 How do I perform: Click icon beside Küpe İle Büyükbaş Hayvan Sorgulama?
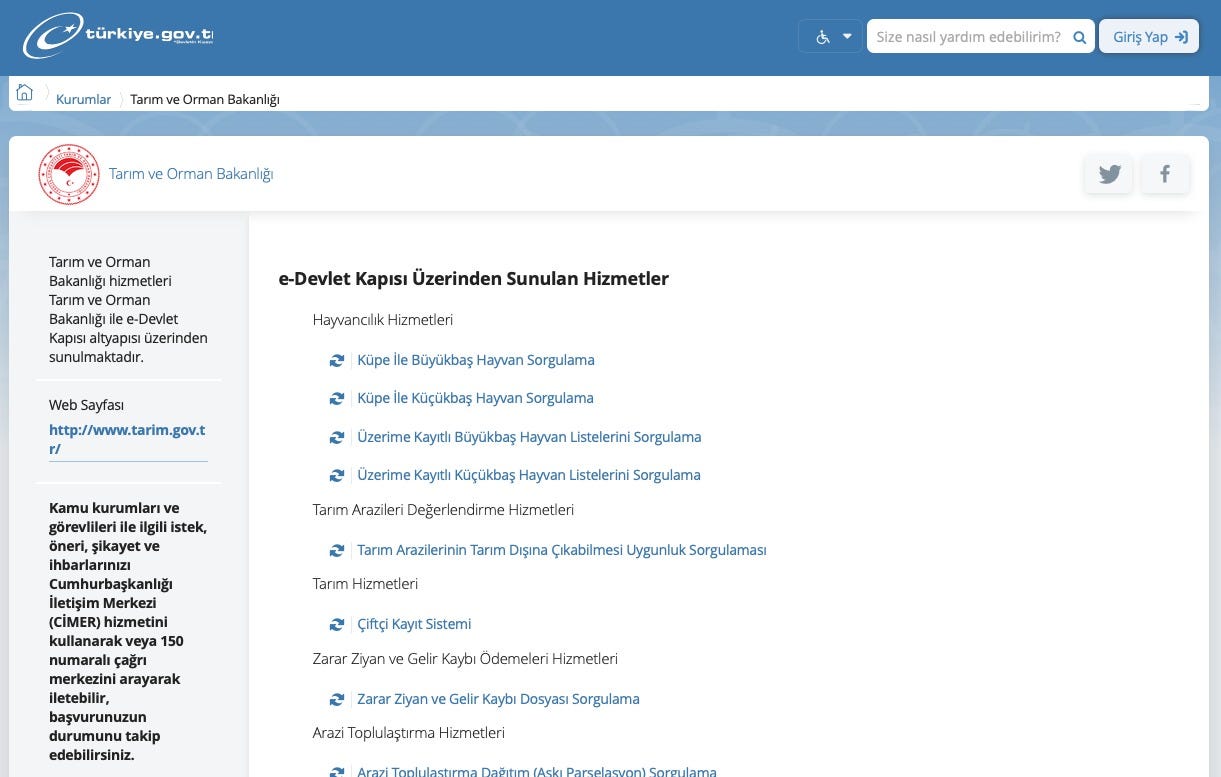(x=337, y=360)
